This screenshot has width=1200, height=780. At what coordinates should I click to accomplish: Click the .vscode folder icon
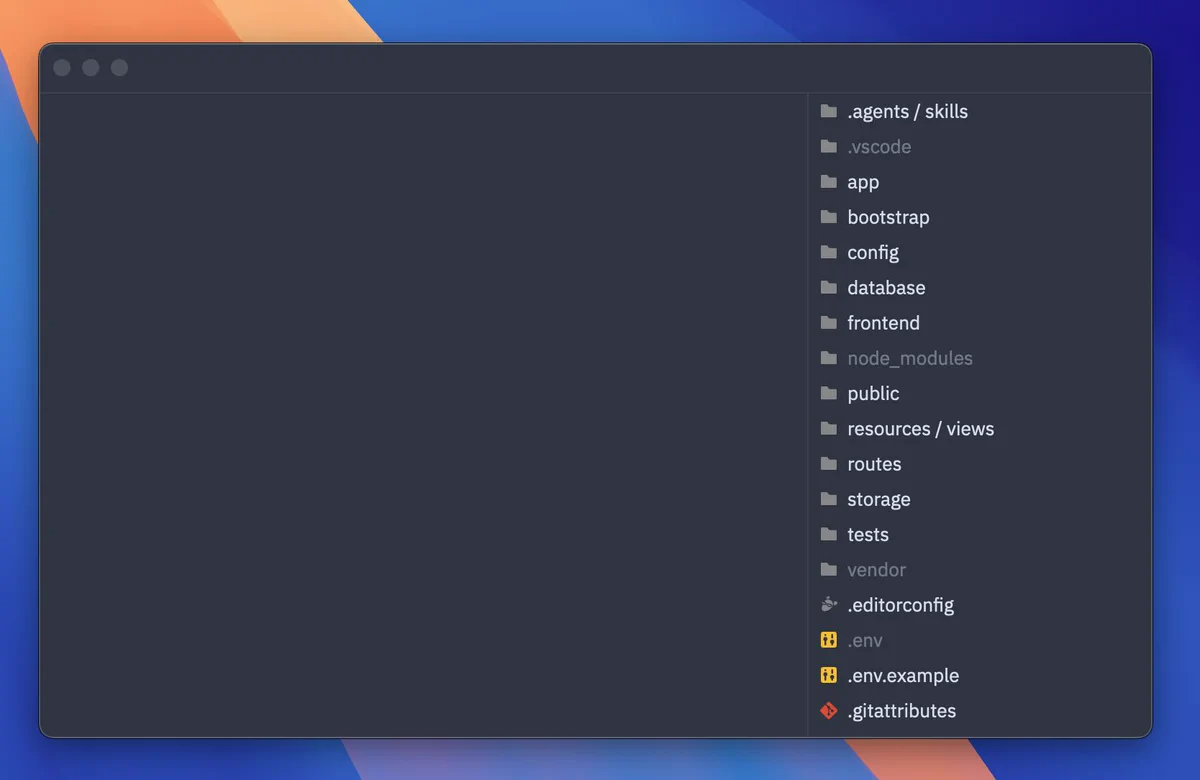pos(828,146)
